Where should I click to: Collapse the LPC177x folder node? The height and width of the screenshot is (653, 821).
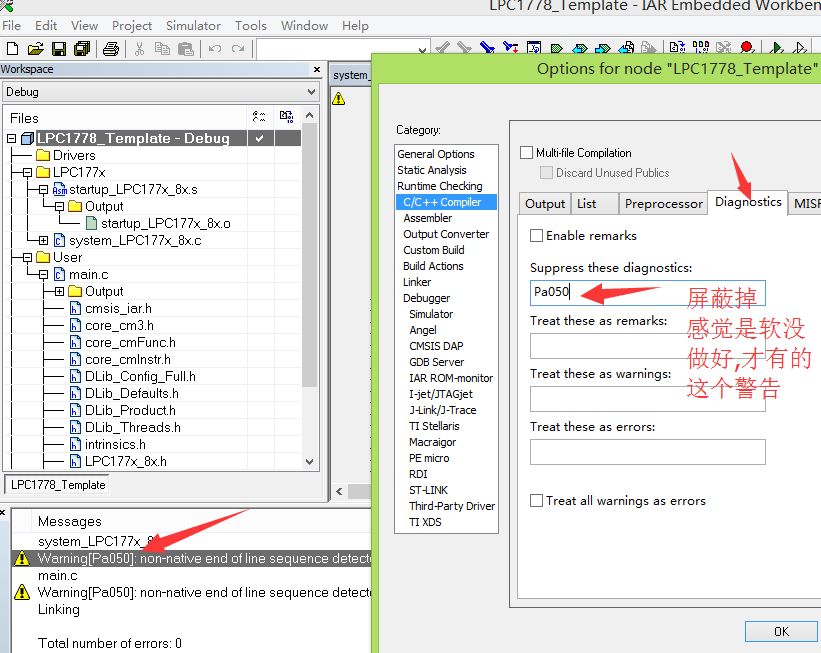(27, 172)
